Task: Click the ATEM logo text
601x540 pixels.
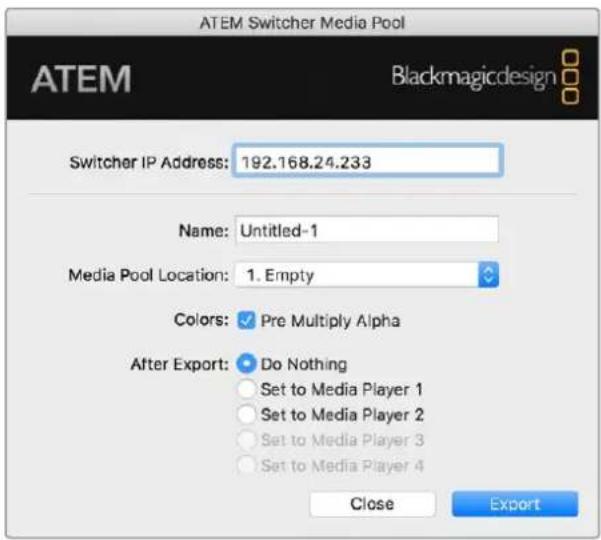Action: (81, 79)
